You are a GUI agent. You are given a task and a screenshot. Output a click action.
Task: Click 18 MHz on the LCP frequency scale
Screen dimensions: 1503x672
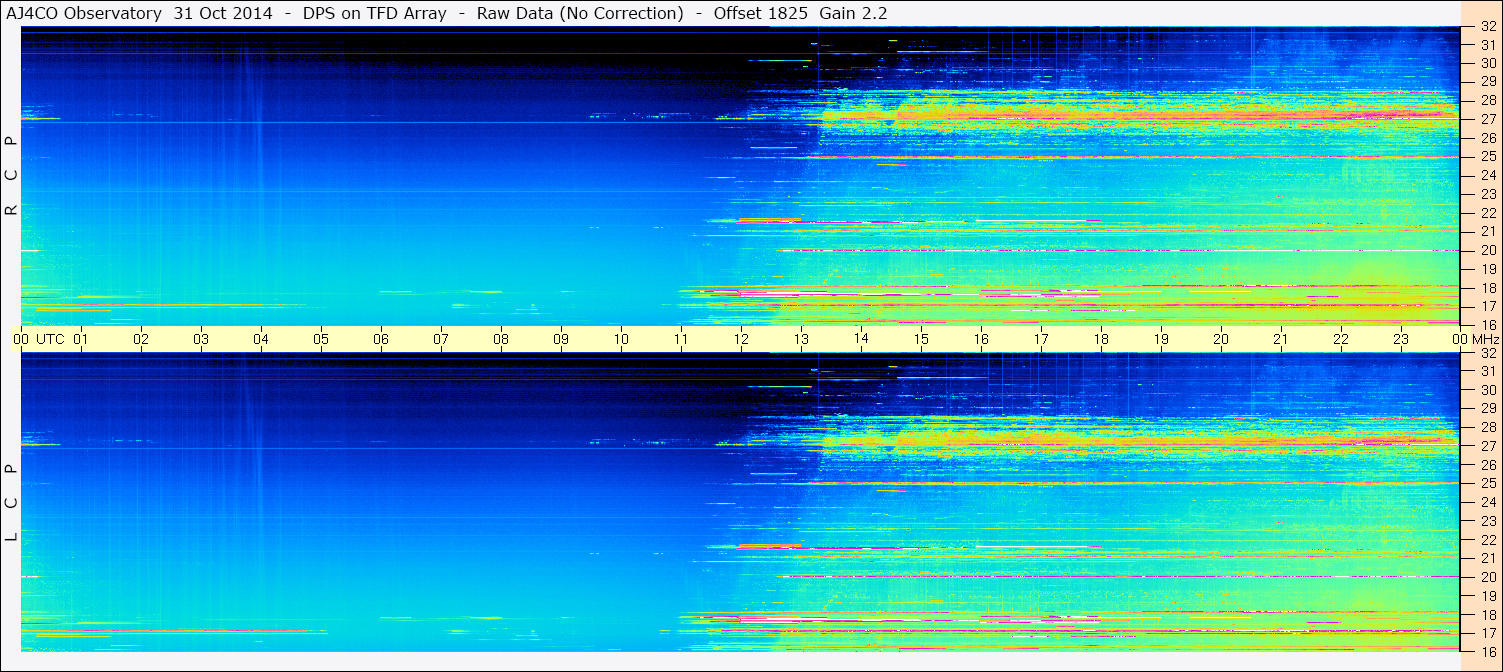click(x=1487, y=614)
